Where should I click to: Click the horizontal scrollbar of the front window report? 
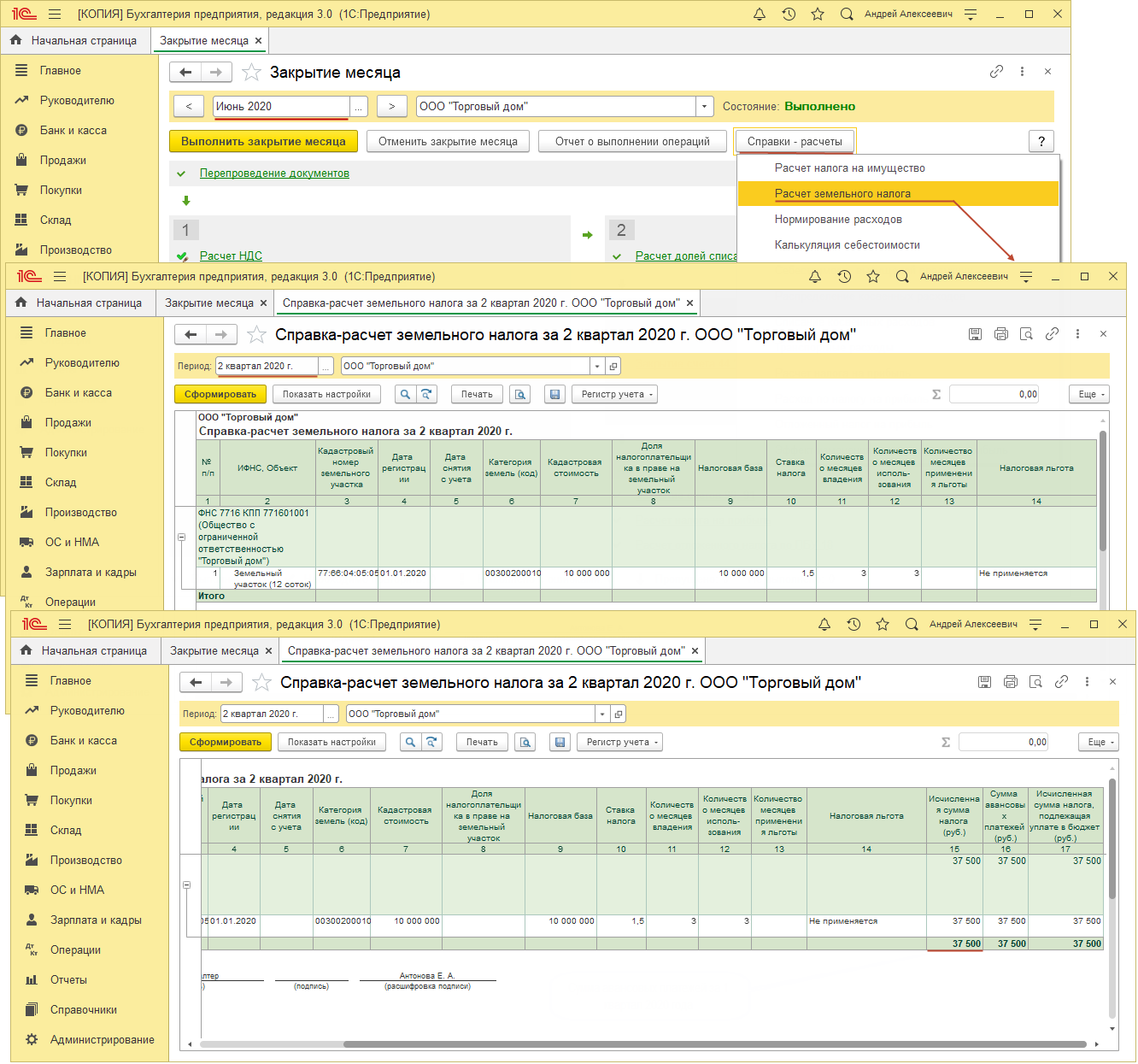click(715, 1044)
